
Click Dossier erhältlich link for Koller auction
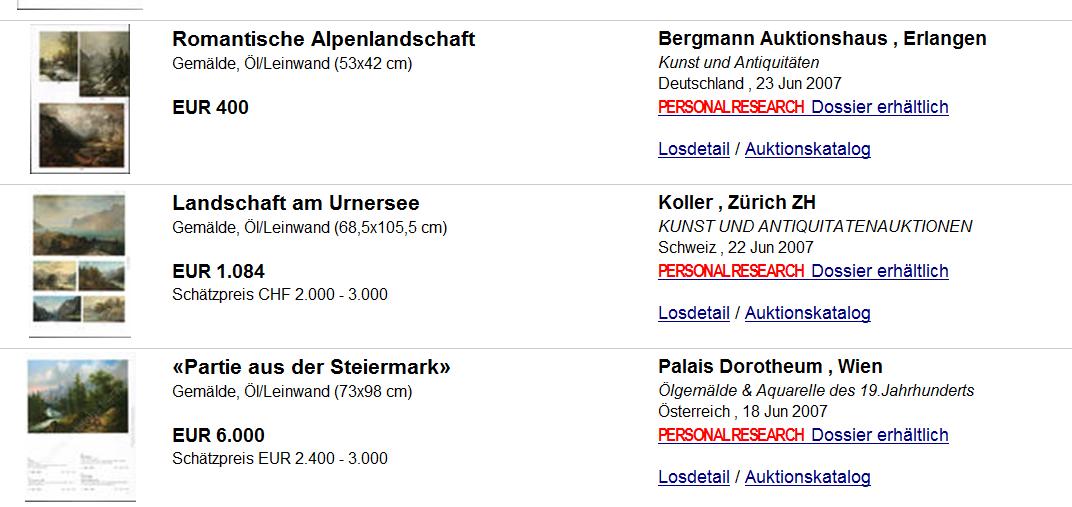(x=880, y=271)
